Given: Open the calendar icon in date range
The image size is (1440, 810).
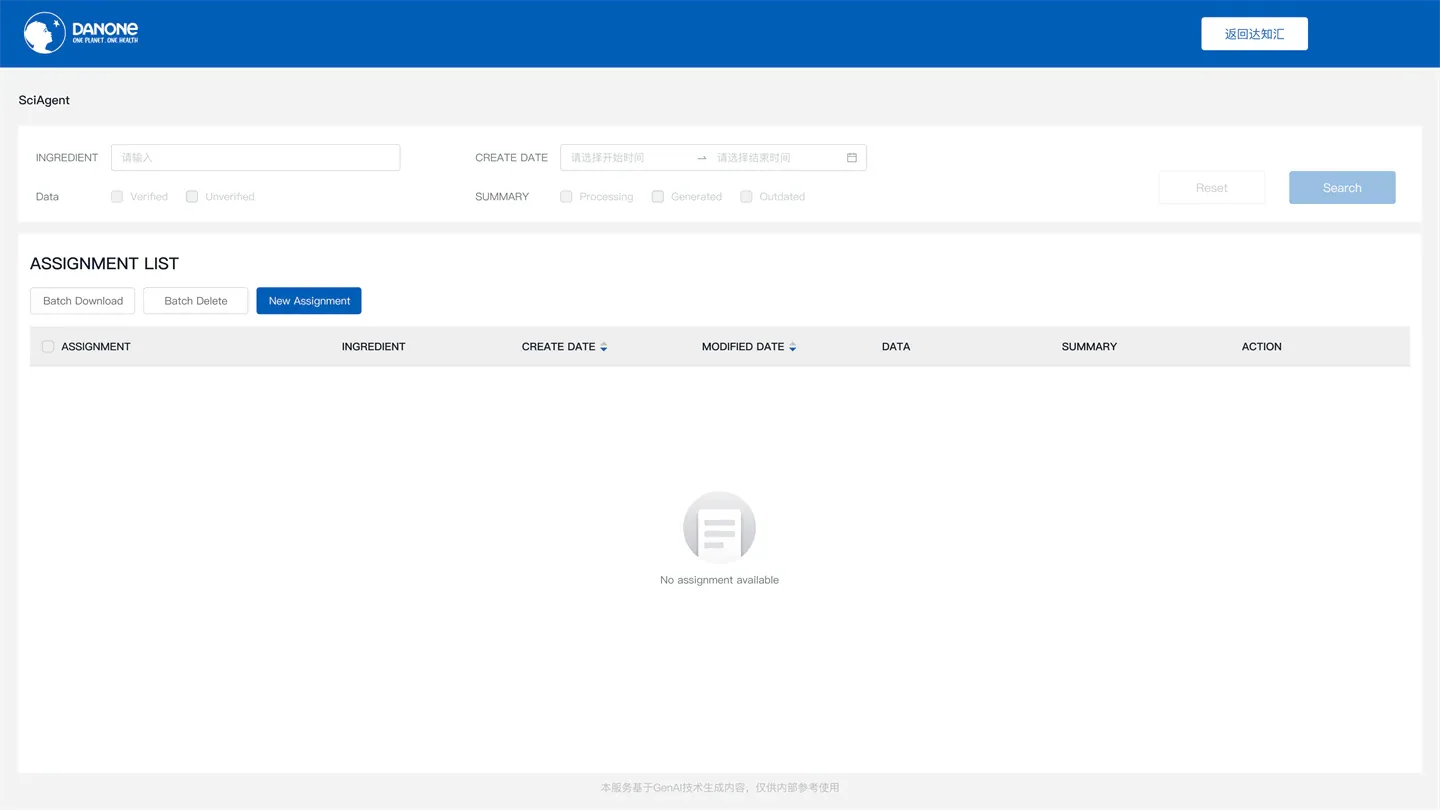Looking at the screenshot, I should tap(852, 157).
